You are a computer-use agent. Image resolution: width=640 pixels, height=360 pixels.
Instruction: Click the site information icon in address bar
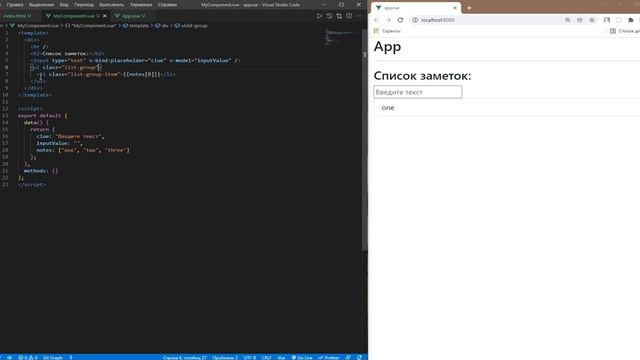[415, 20]
